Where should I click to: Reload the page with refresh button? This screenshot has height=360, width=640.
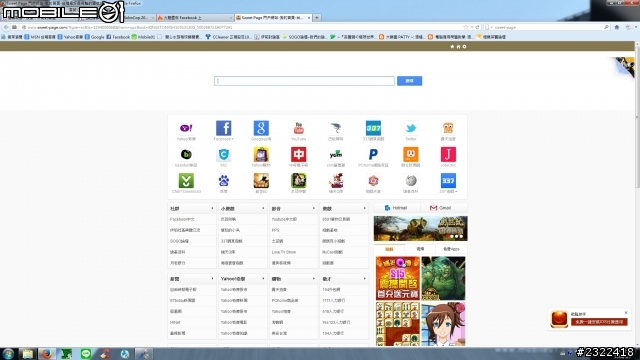coord(478,27)
